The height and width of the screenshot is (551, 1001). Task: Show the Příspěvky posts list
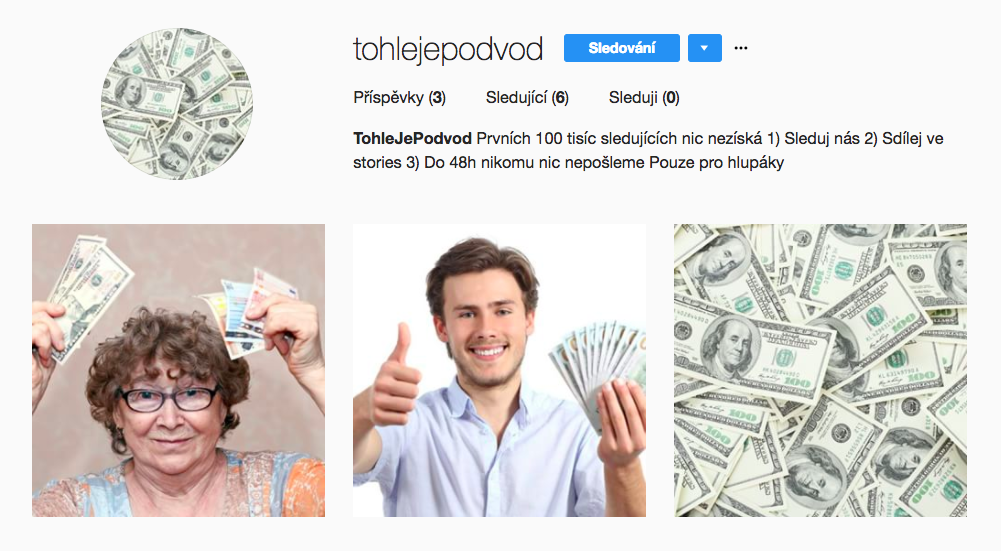[400, 98]
